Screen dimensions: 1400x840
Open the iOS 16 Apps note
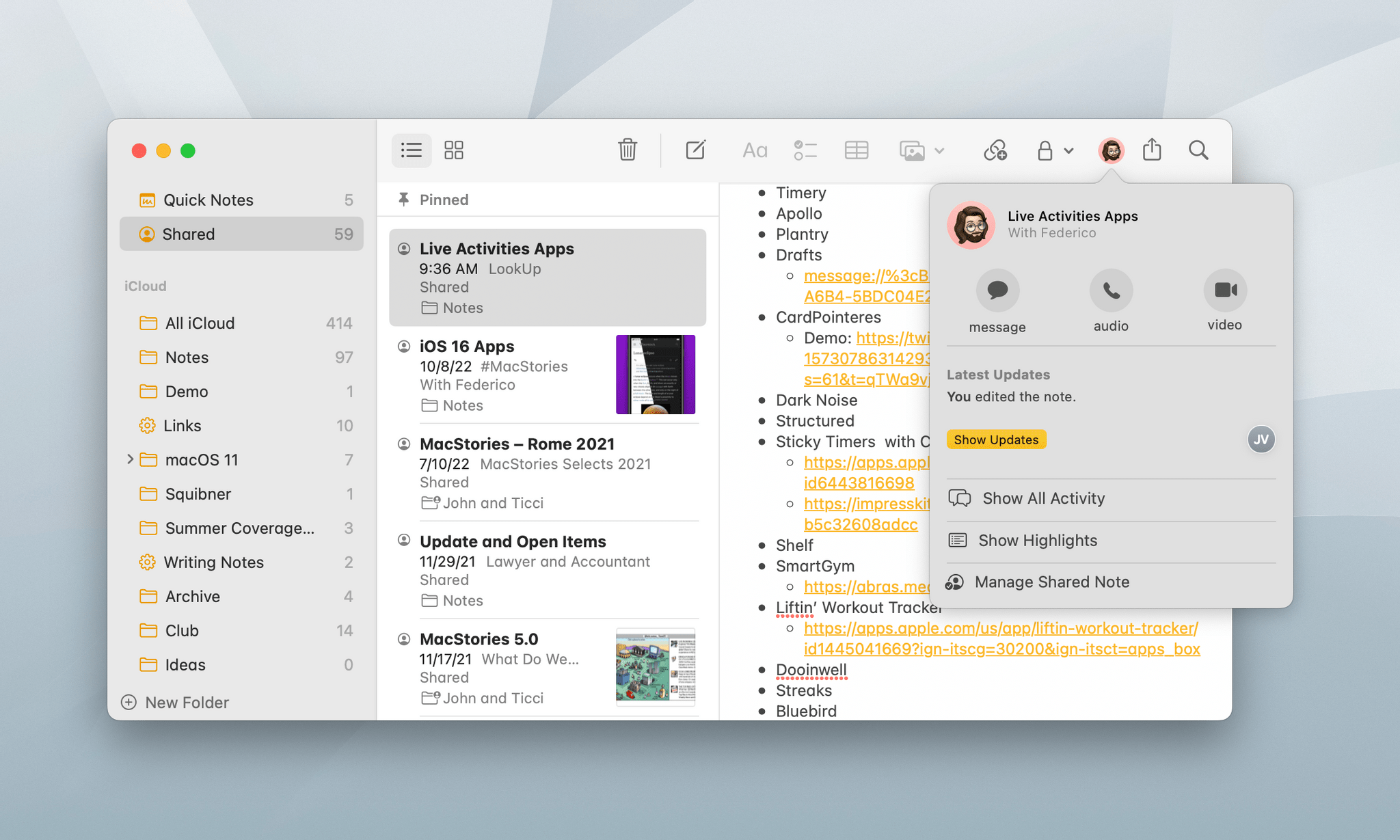pyautogui.click(x=548, y=375)
